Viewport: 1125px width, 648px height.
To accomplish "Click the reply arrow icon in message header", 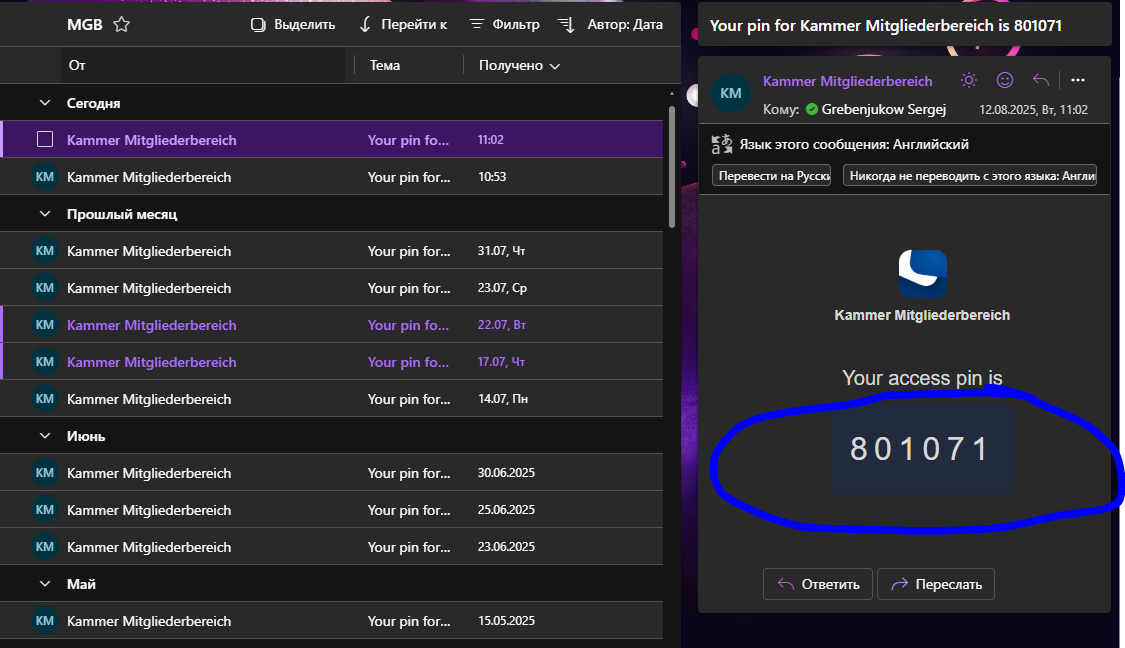I will point(1040,80).
